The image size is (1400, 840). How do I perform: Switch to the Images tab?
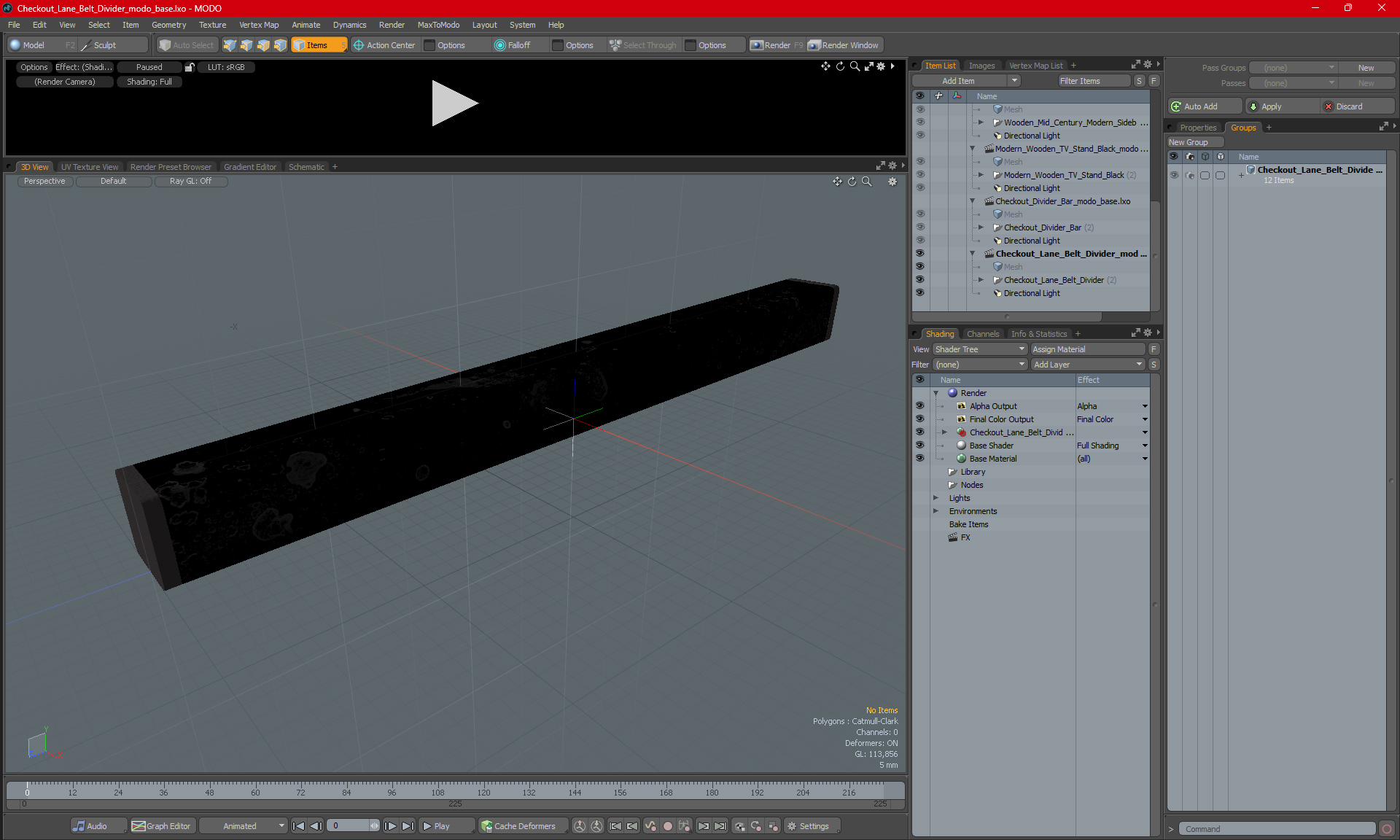[981, 66]
